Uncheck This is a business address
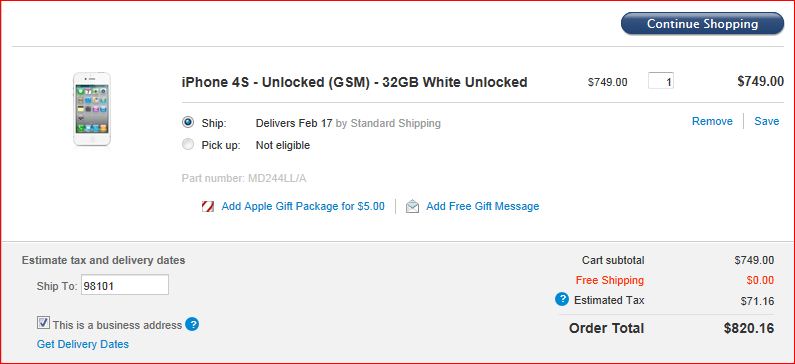This screenshot has height=364, width=795. pos(44,323)
